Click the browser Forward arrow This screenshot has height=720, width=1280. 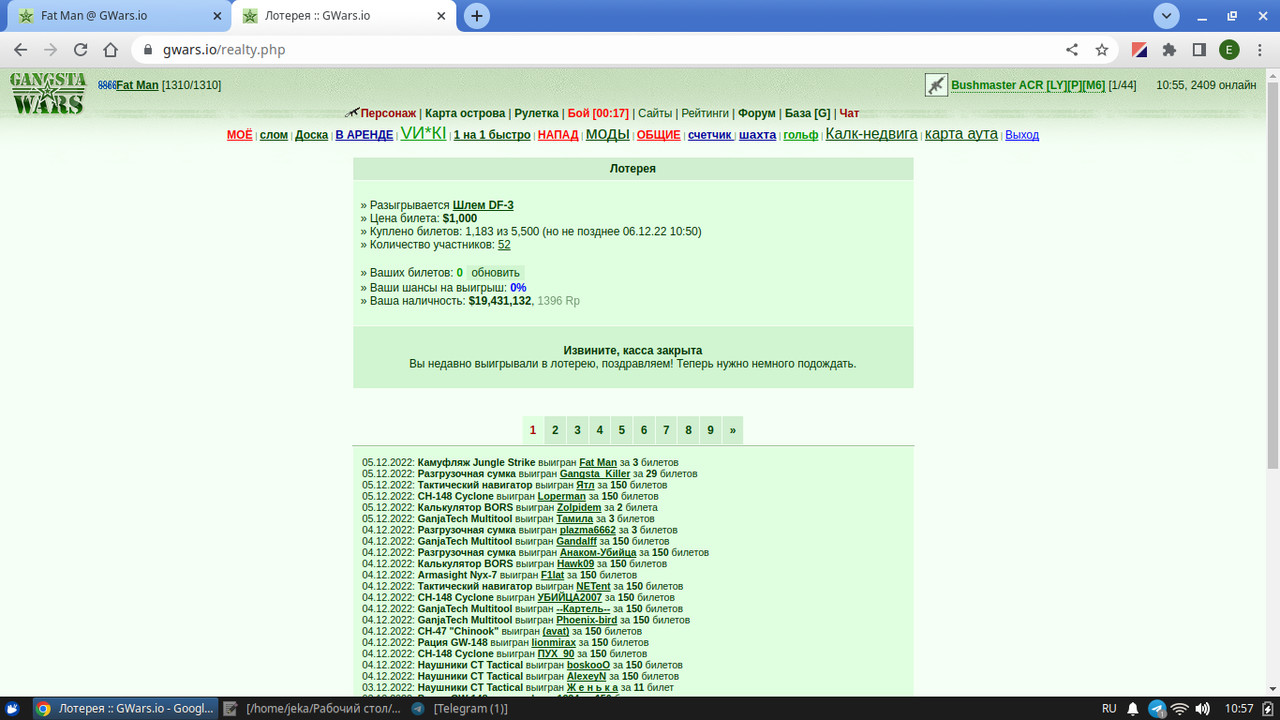click(51, 50)
